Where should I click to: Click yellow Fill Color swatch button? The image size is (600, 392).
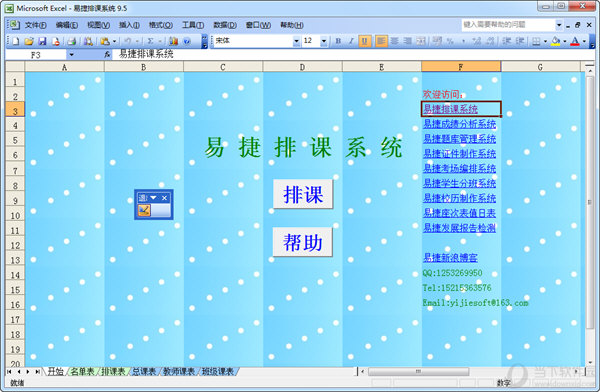click(556, 41)
